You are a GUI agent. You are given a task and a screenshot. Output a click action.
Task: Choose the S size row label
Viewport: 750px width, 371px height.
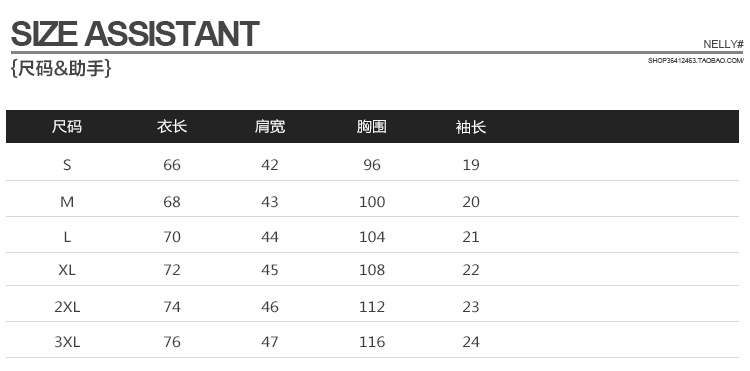pyautogui.click(x=67, y=165)
